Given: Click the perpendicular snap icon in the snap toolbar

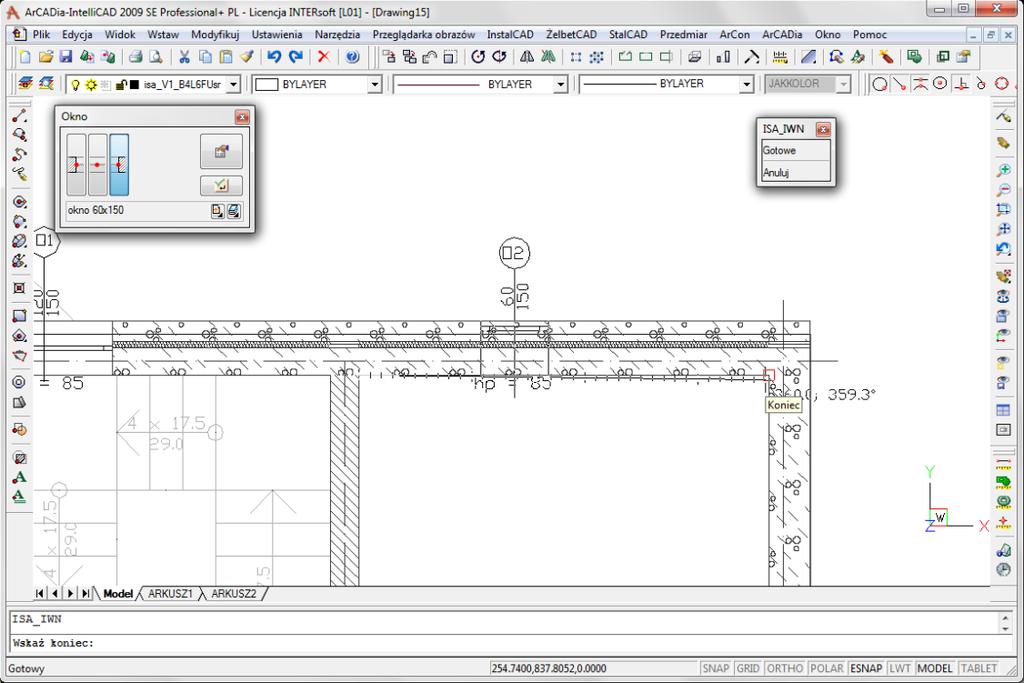Looking at the screenshot, I should tap(961, 84).
